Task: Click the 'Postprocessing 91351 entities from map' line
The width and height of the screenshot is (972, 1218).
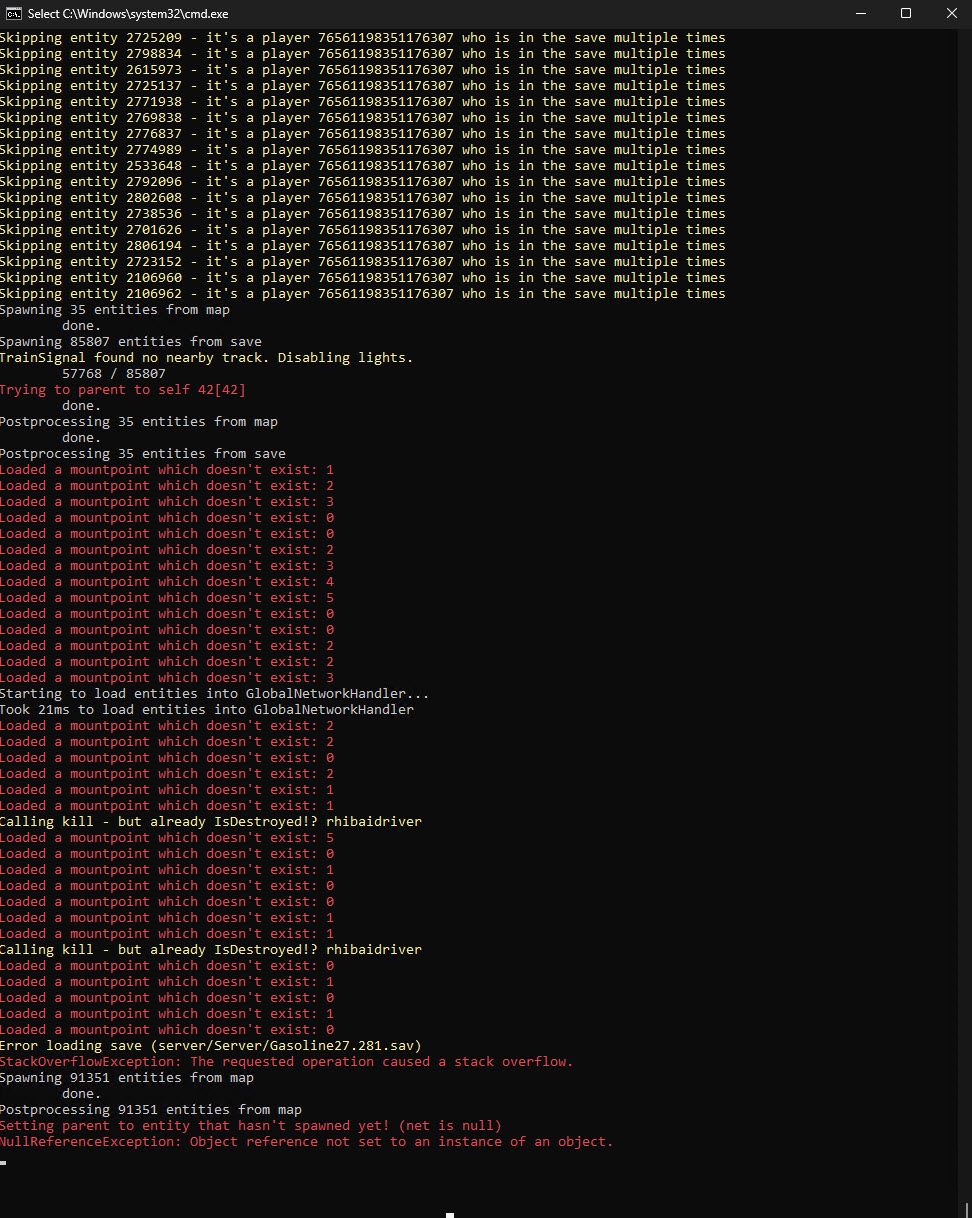Action: (150, 1110)
